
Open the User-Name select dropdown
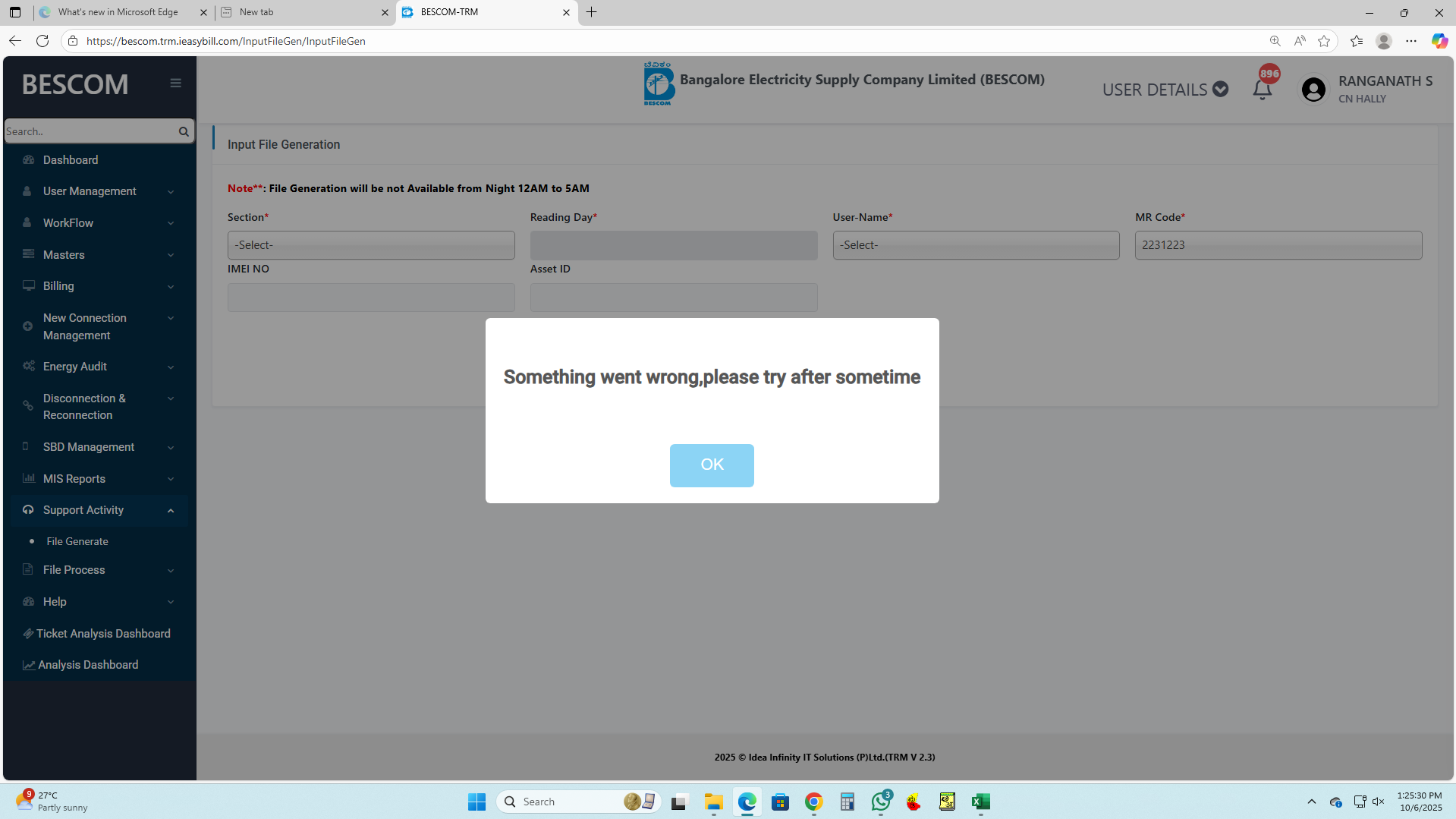[x=976, y=245]
